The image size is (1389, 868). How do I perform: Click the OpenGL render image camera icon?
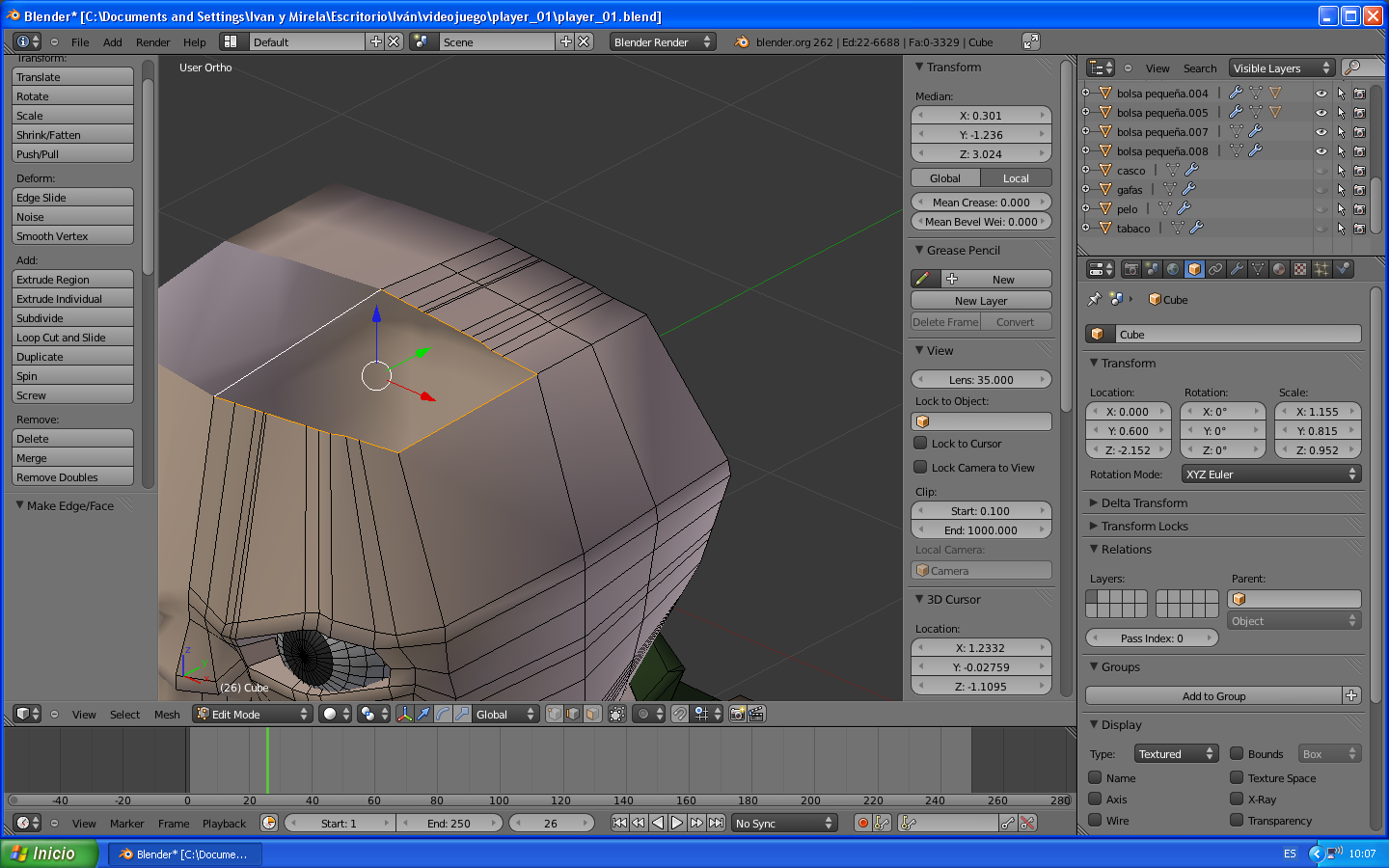738,715
